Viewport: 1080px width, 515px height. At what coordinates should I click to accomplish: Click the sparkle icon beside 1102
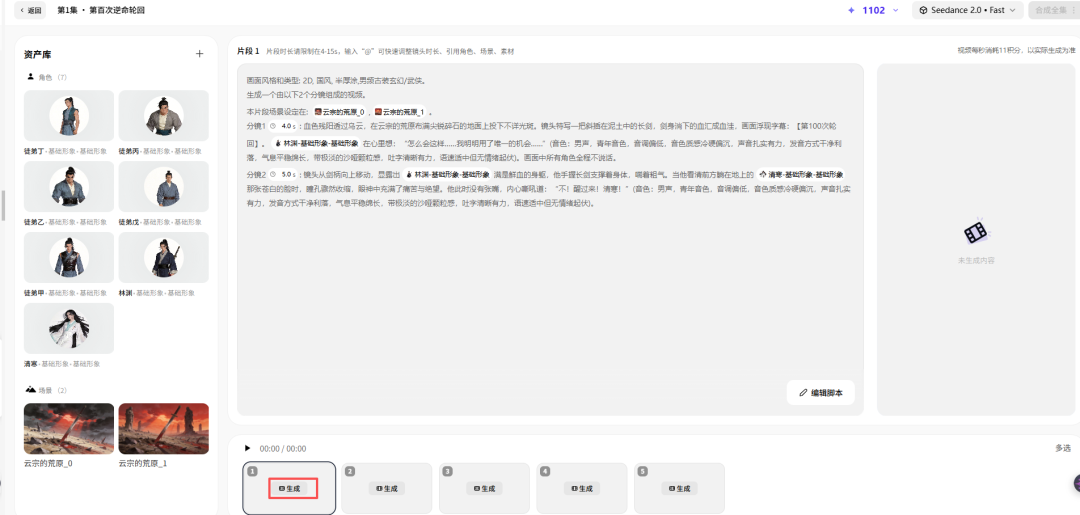(x=851, y=10)
